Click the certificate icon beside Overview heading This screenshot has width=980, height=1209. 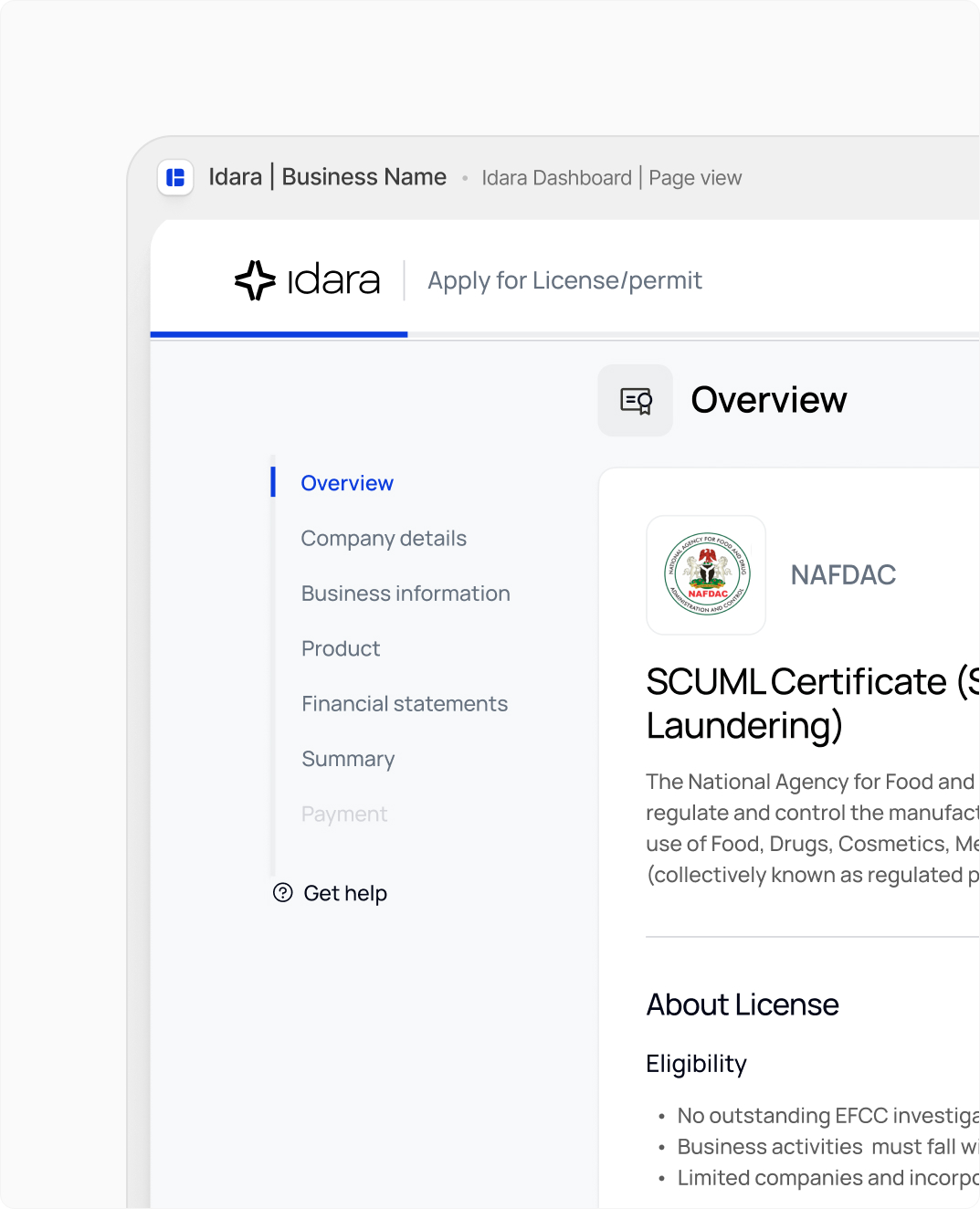point(636,400)
